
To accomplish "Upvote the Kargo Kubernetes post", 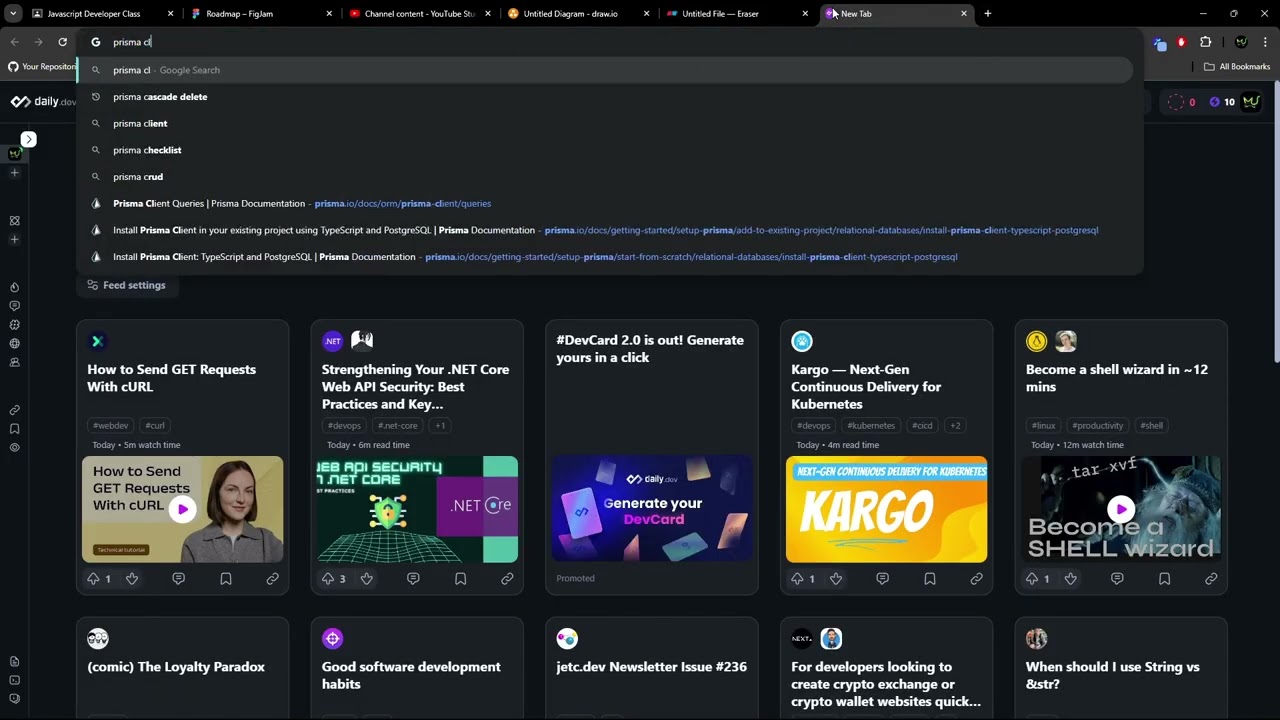I will point(797,579).
